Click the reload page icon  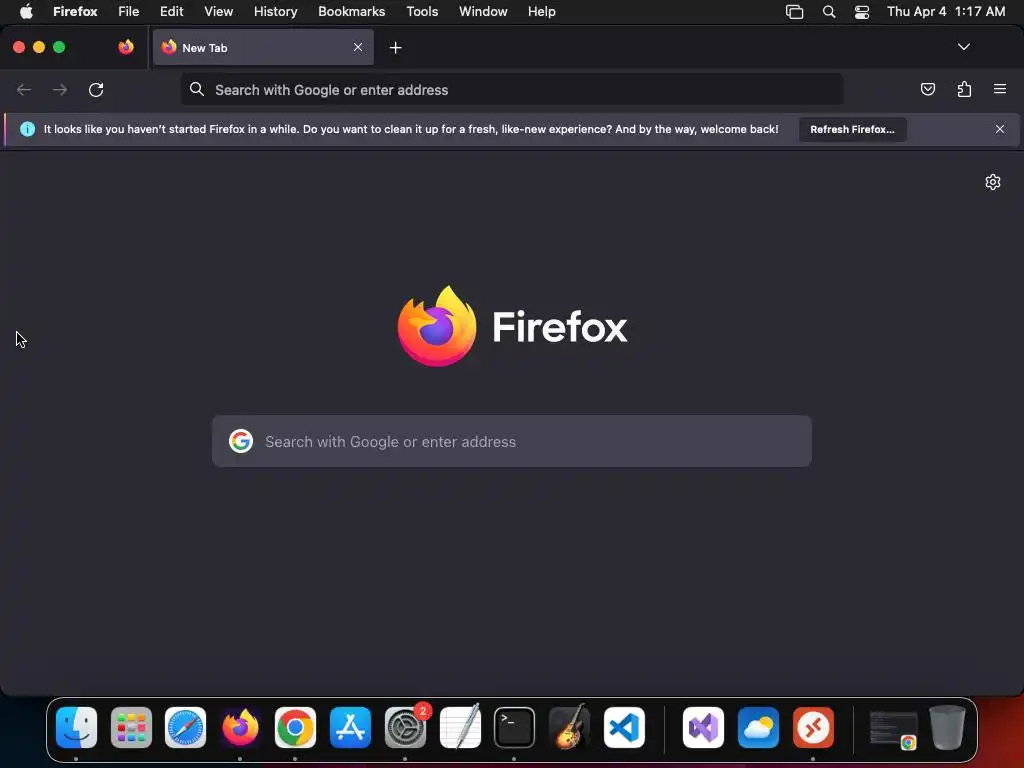(x=96, y=89)
